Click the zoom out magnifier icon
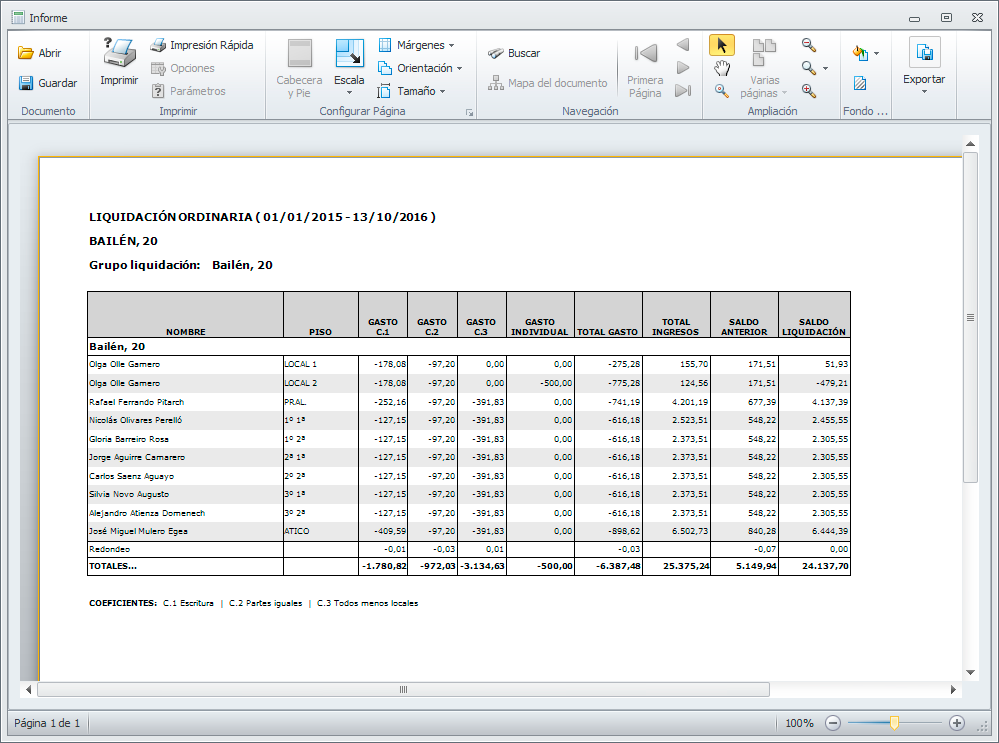999x743 pixels. tap(809, 45)
